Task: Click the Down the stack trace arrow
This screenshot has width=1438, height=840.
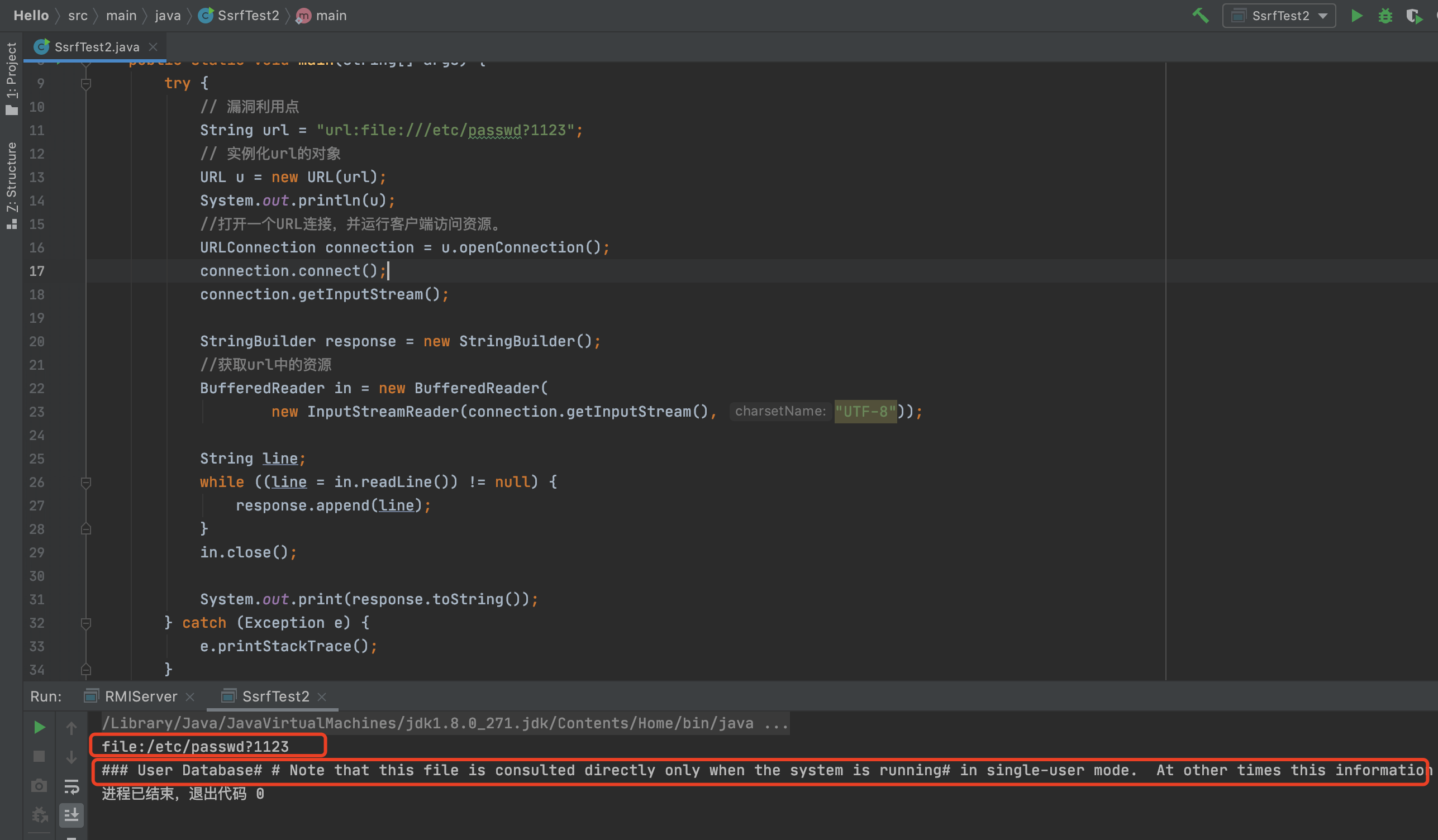Action: (72, 757)
